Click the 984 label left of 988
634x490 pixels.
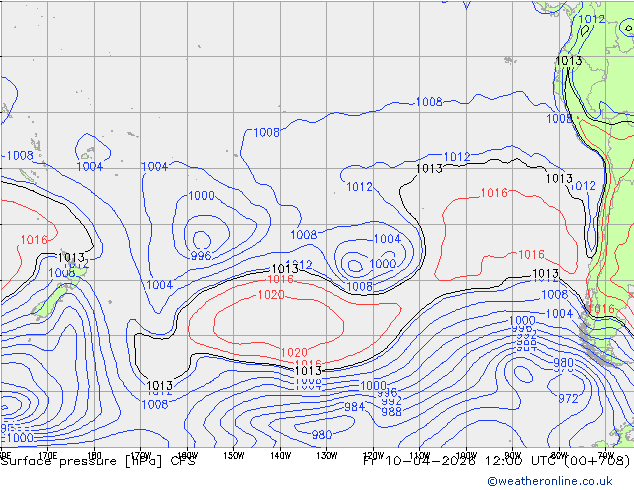(x=354, y=407)
